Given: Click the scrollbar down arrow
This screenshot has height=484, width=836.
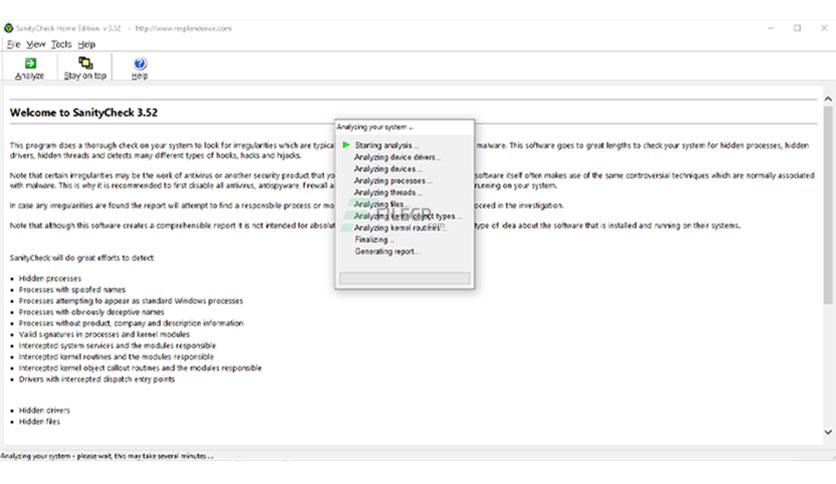Looking at the screenshot, I should coord(828,432).
